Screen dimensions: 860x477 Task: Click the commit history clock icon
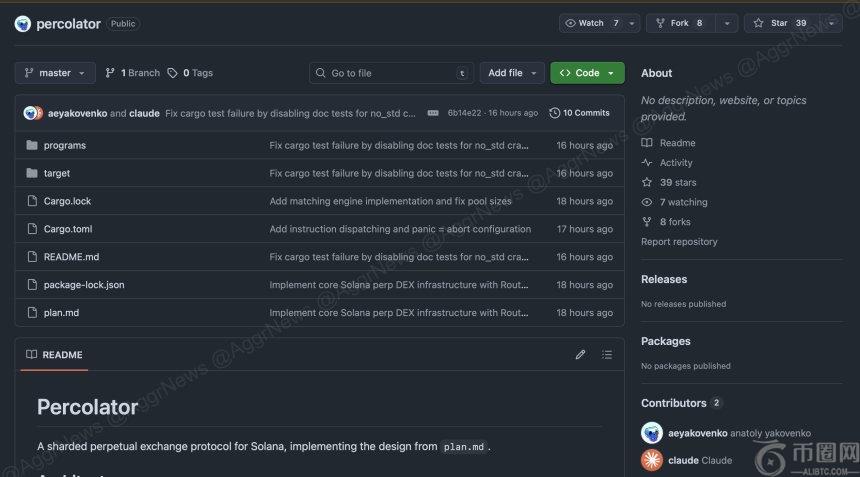pyautogui.click(x=555, y=113)
